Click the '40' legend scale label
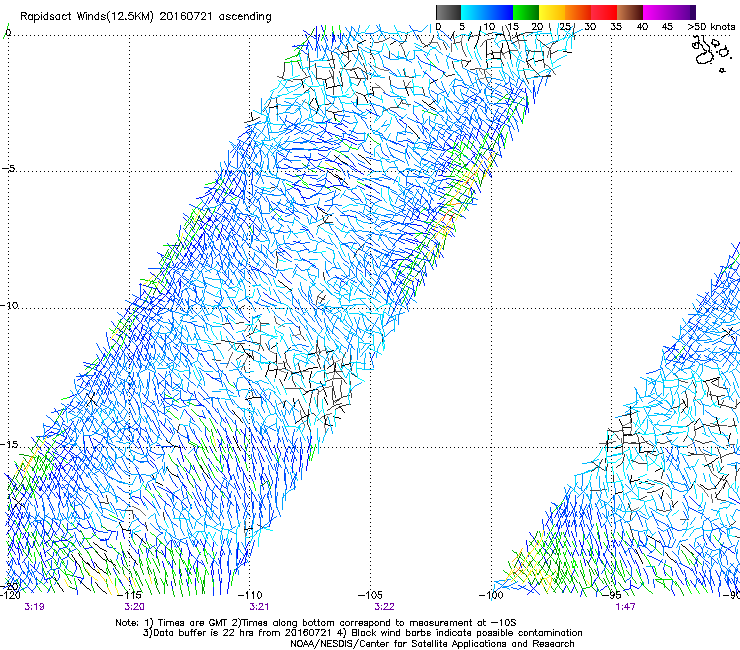The width and height of the screenshot is (740, 650). [642, 27]
